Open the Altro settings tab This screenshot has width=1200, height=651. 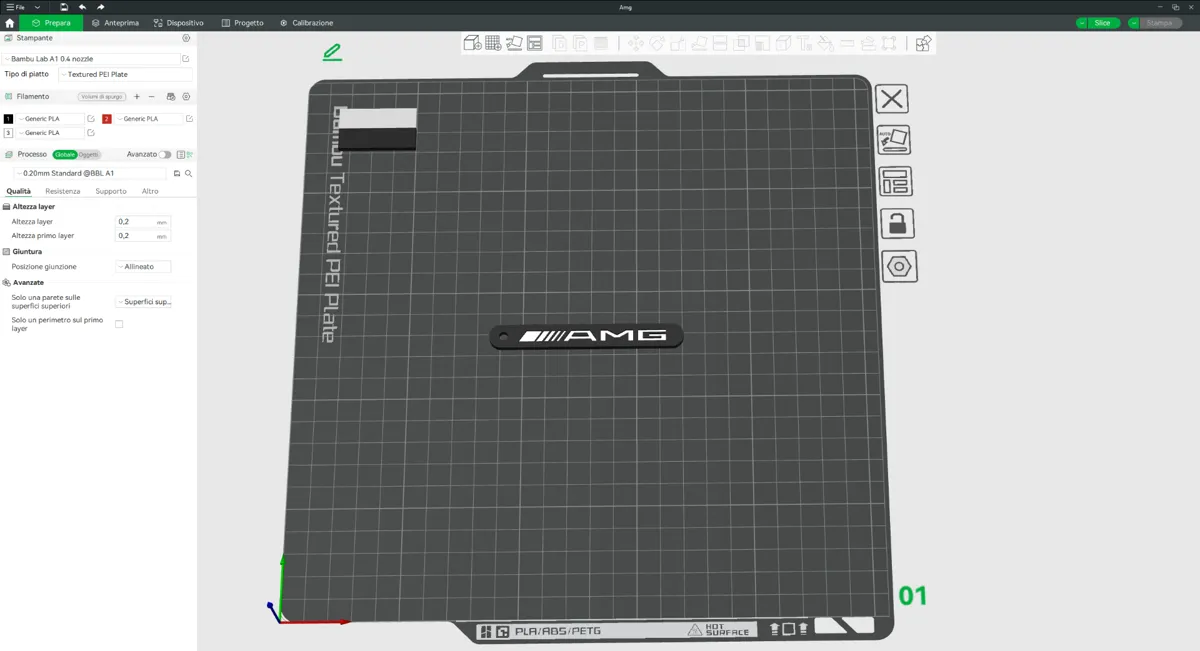pos(150,191)
